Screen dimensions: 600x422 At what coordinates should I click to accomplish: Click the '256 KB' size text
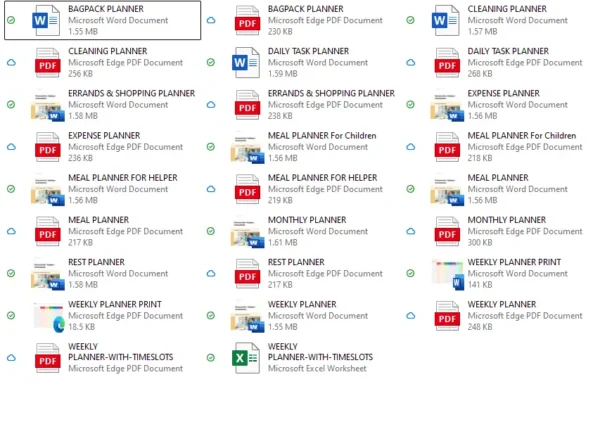[x=80, y=74]
